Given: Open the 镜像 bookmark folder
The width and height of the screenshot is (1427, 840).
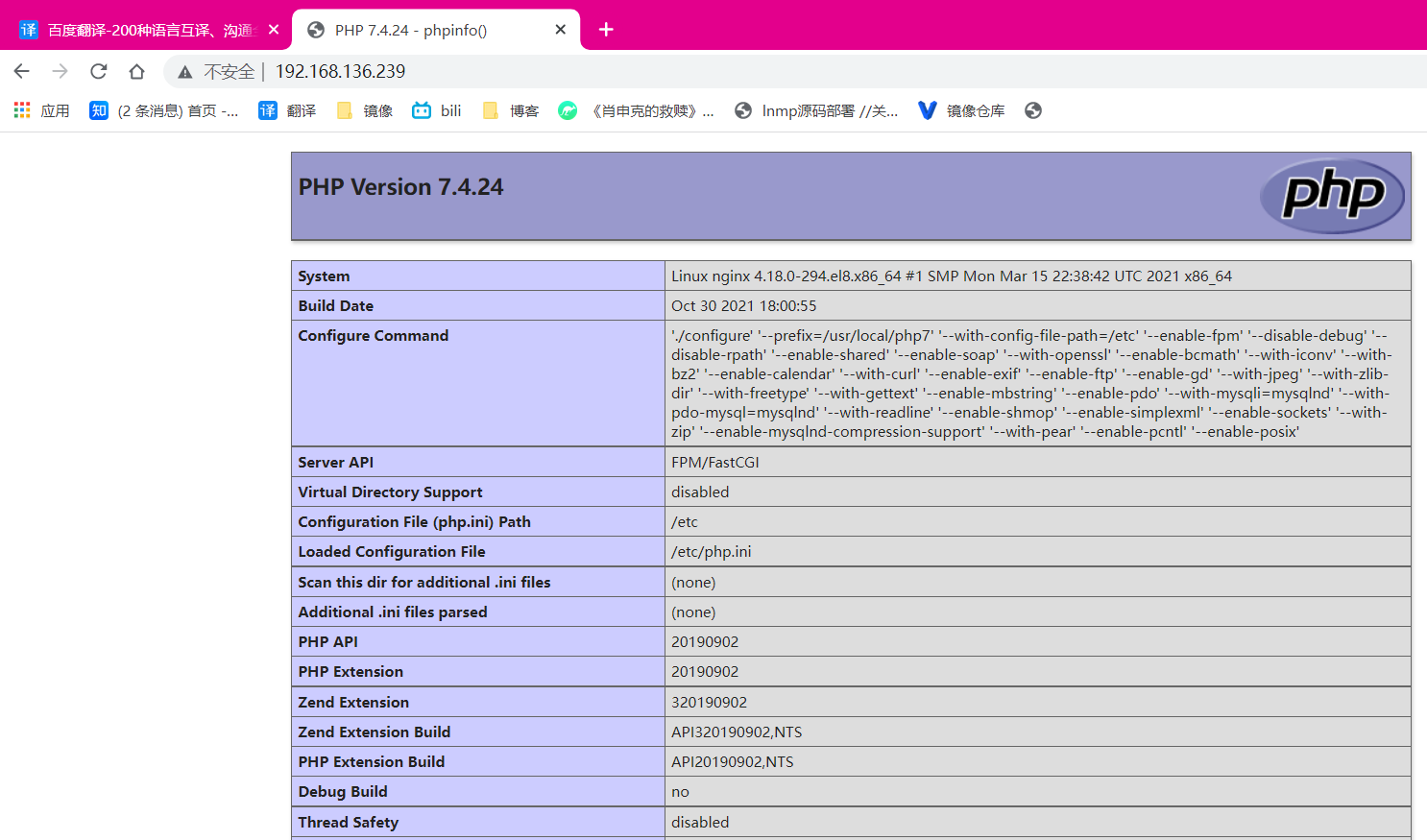Looking at the screenshot, I should [364, 110].
